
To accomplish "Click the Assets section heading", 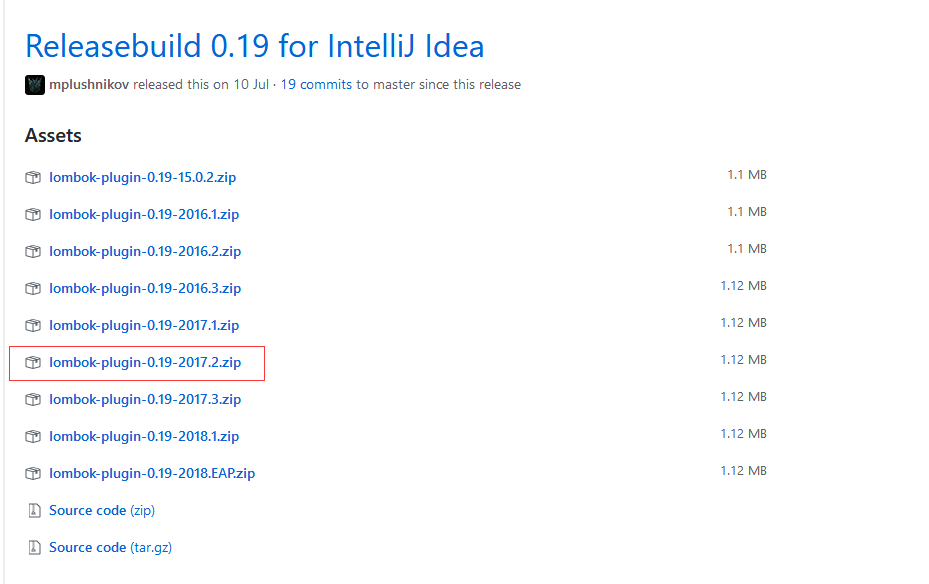I will point(53,136).
